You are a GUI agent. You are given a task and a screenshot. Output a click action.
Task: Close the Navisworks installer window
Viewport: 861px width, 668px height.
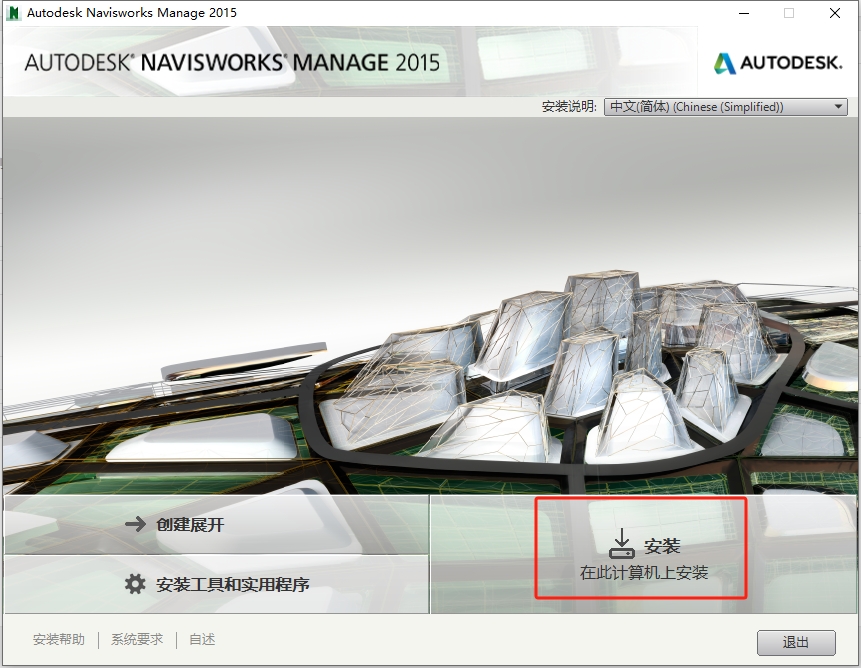[x=835, y=13]
